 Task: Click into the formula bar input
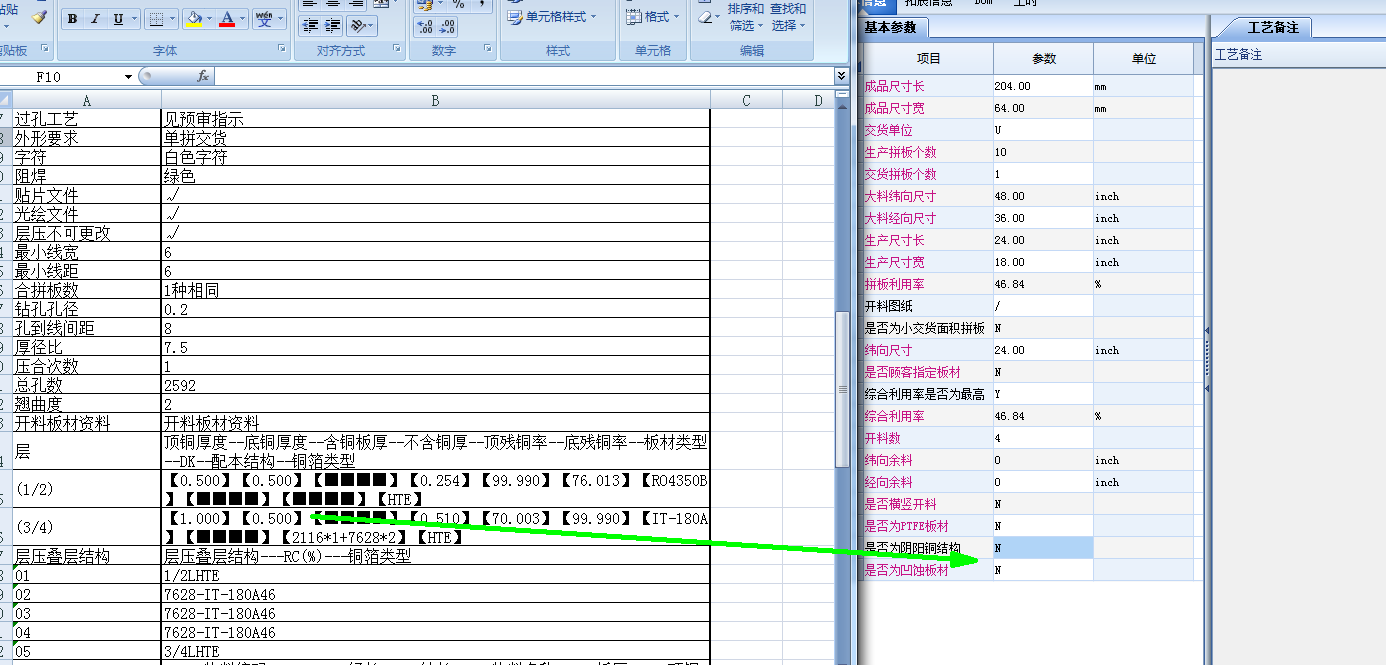[523, 76]
